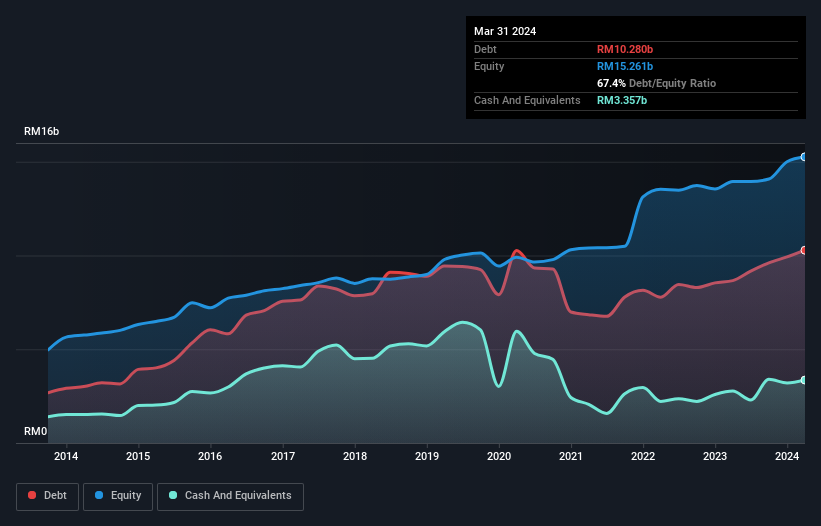Click the Equity row label in tooltip
The image size is (821, 526).
pos(489,66)
